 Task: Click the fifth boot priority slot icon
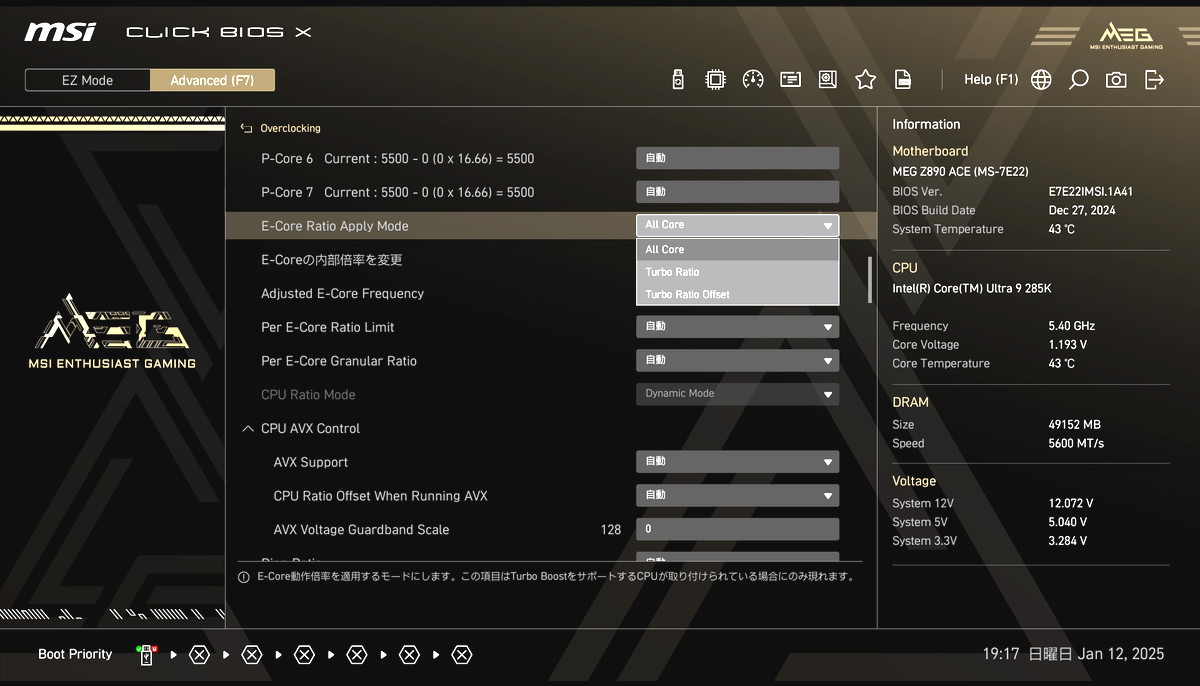coord(357,655)
